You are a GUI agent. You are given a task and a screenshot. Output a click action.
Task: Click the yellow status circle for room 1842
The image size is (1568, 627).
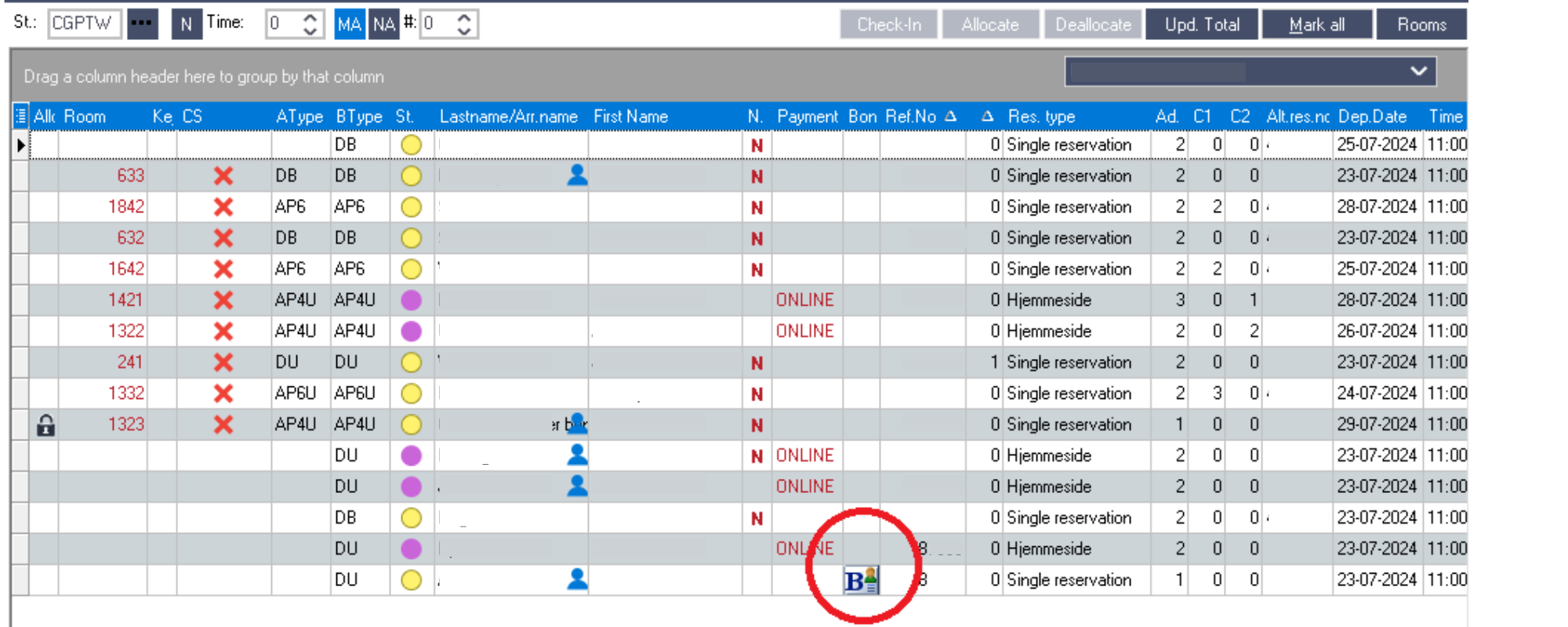pyautogui.click(x=411, y=207)
